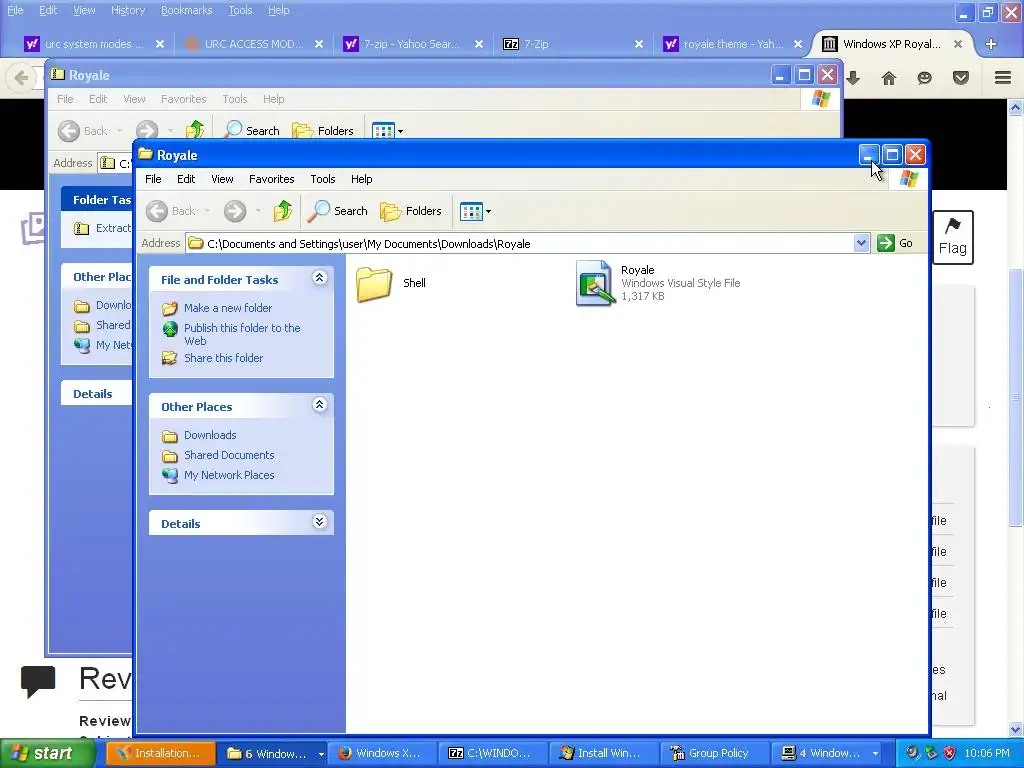Click the green Go arrow button
Screen dimensions: 1024x768
pyautogui.click(x=886, y=244)
